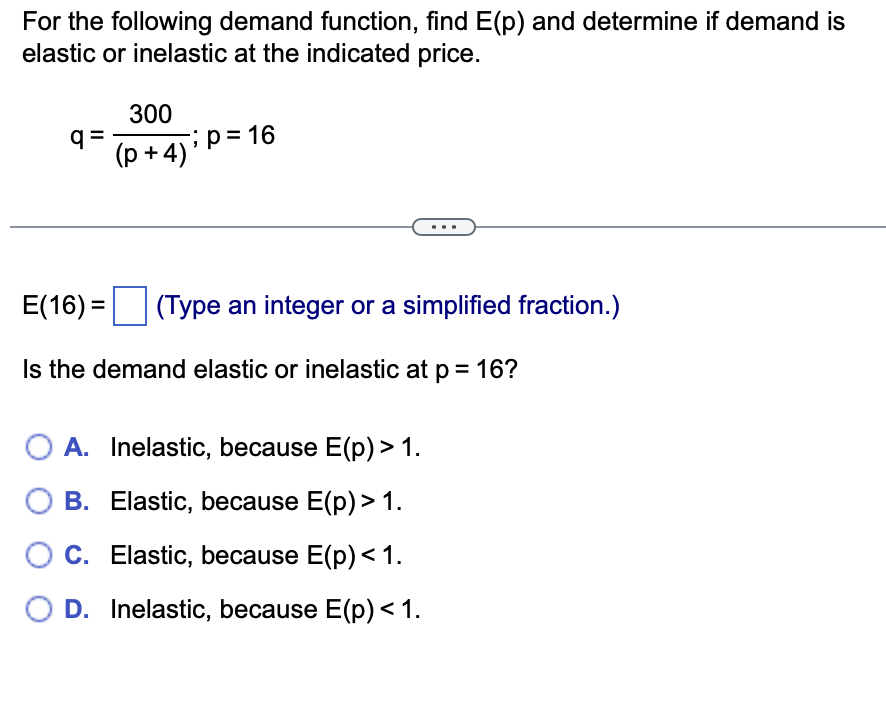
Task: Pick answer D, Inelastic because E(p) < 1
Action: coord(40,609)
